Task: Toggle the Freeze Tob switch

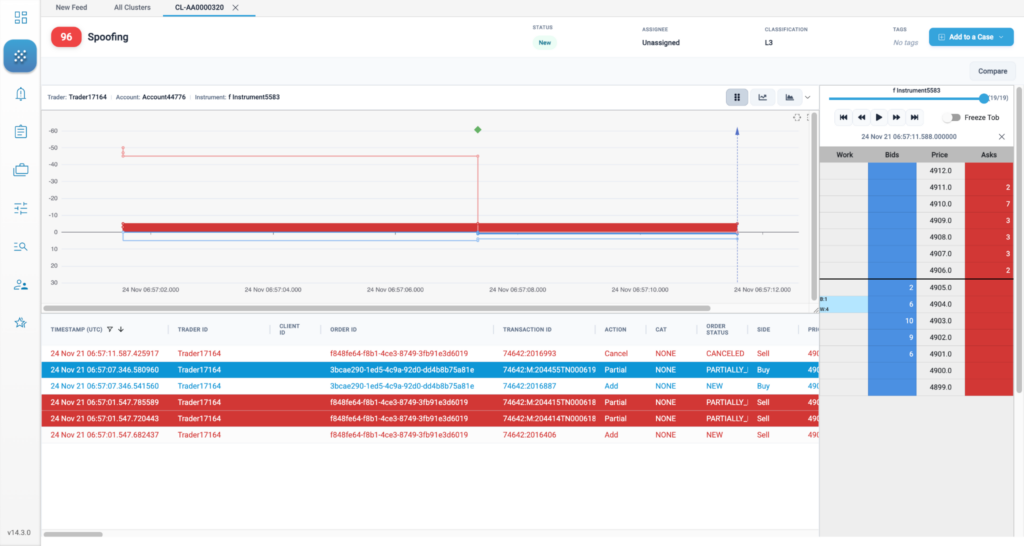Action: click(952, 118)
